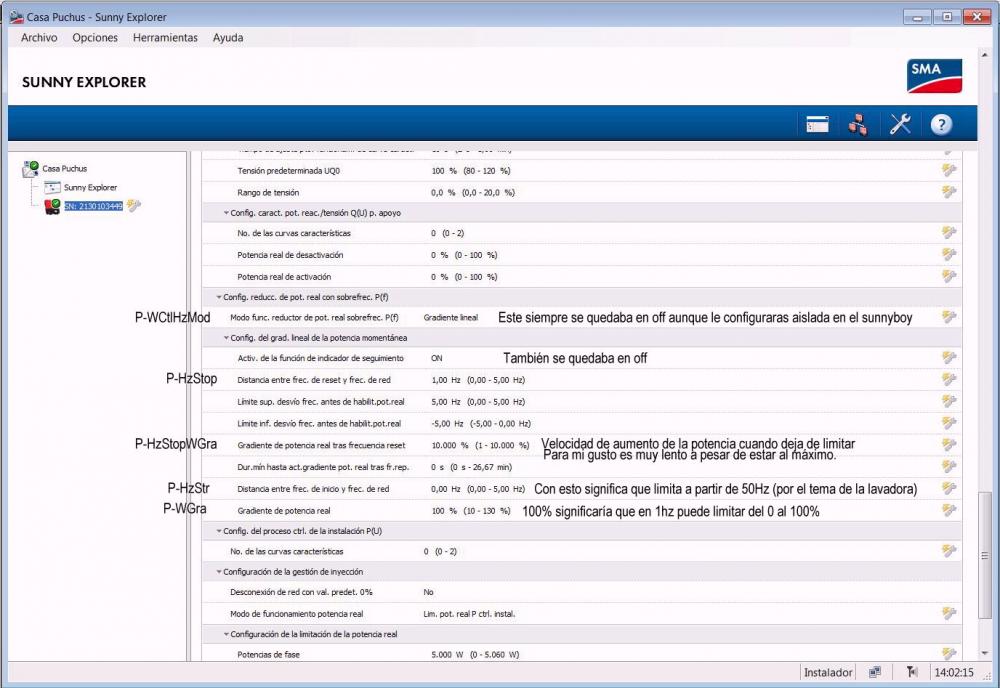Select device SN: 2130103449 in tree
1000x688 pixels.
93,206
